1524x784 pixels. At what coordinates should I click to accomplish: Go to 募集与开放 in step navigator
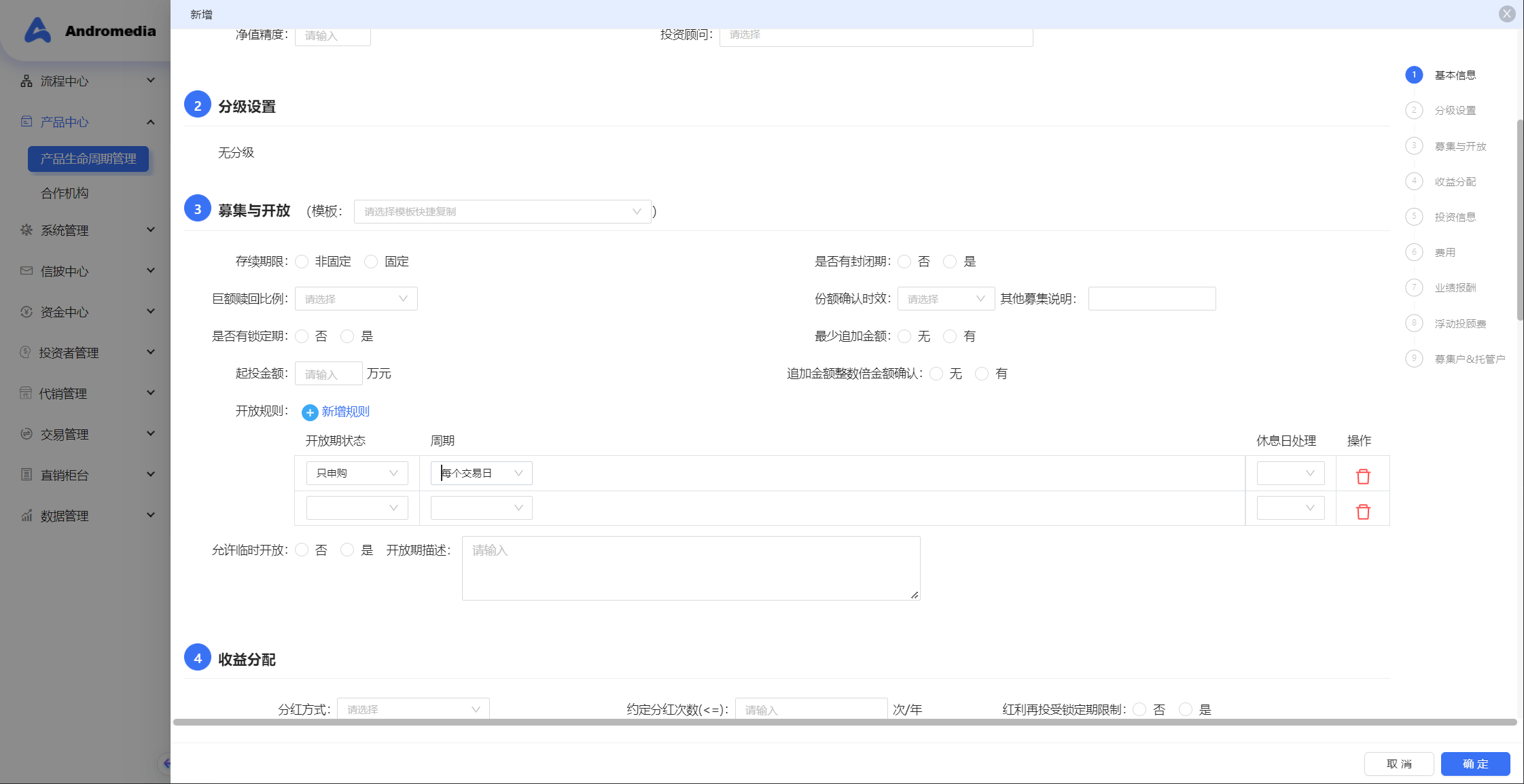[x=1460, y=146]
